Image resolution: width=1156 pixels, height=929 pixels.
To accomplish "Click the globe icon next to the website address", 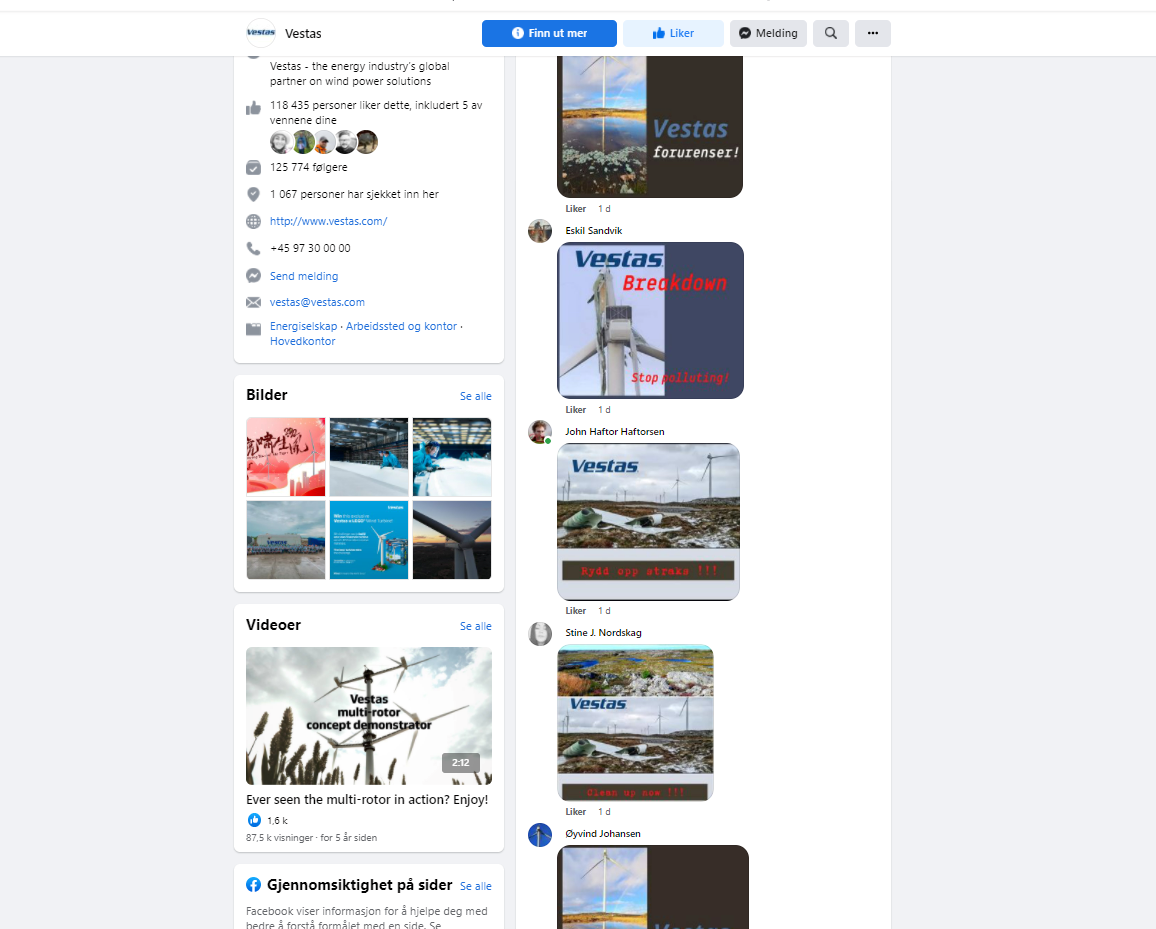I will pyautogui.click(x=253, y=221).
